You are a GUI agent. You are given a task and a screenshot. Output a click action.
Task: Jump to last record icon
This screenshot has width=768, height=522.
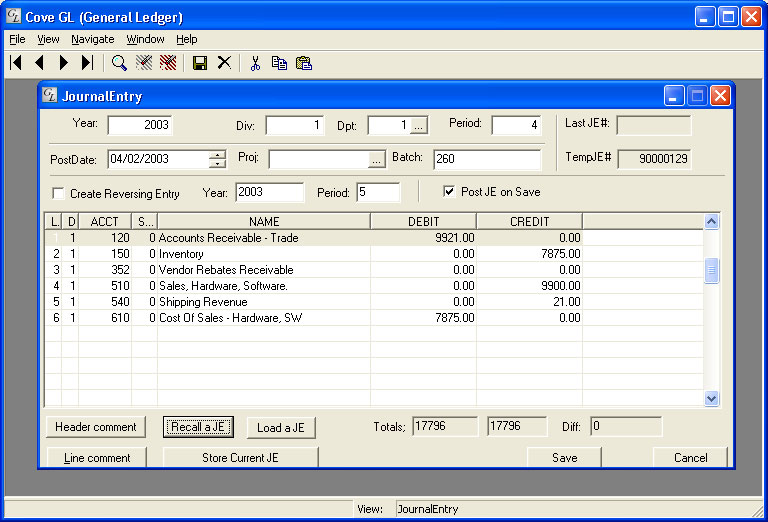click(x=87, y=63)
